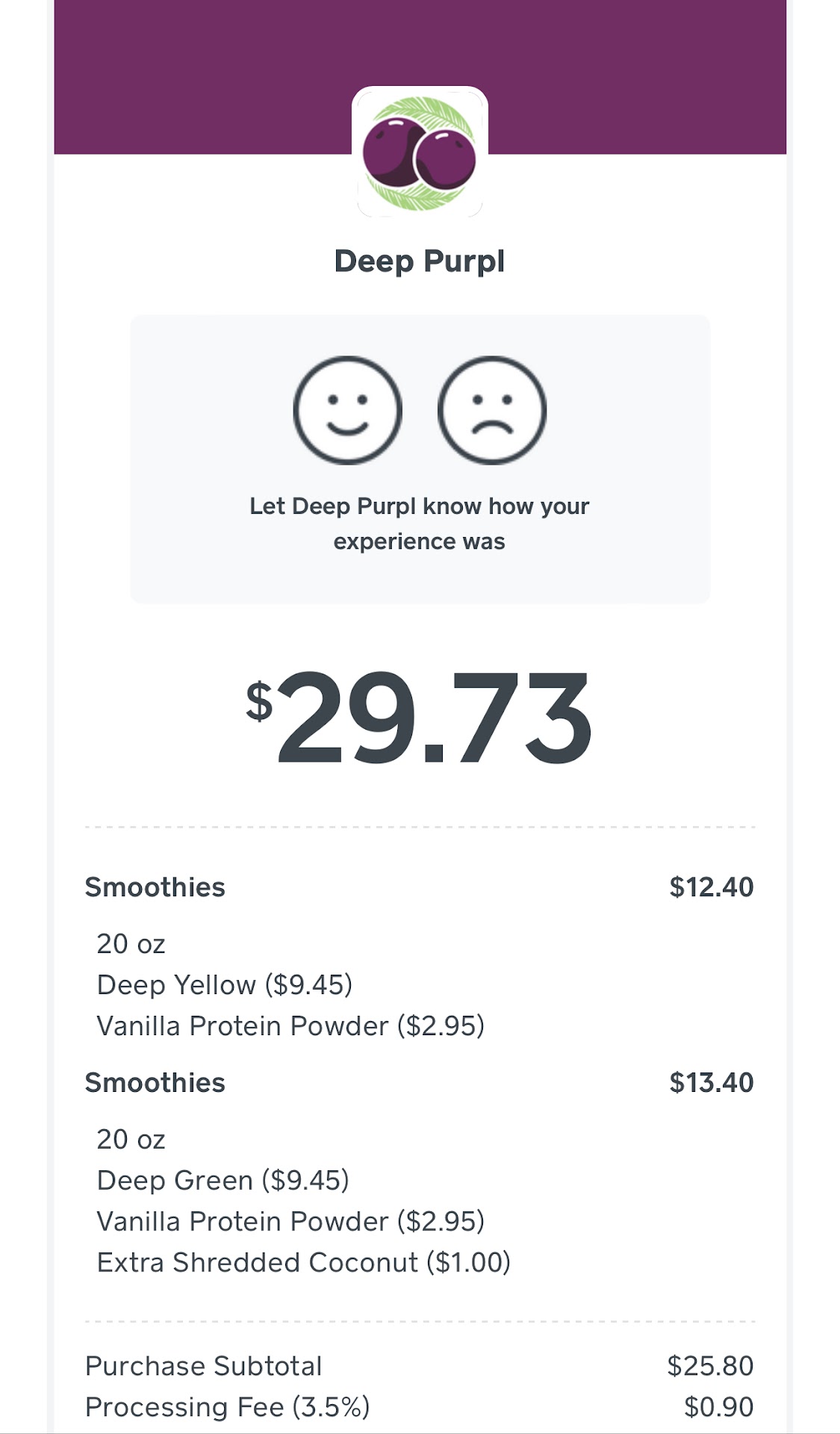The width and height of the screenshot is (840, 1434).
Task: Select the Deep Green ($9.45) line
Action: [223, 1181]
